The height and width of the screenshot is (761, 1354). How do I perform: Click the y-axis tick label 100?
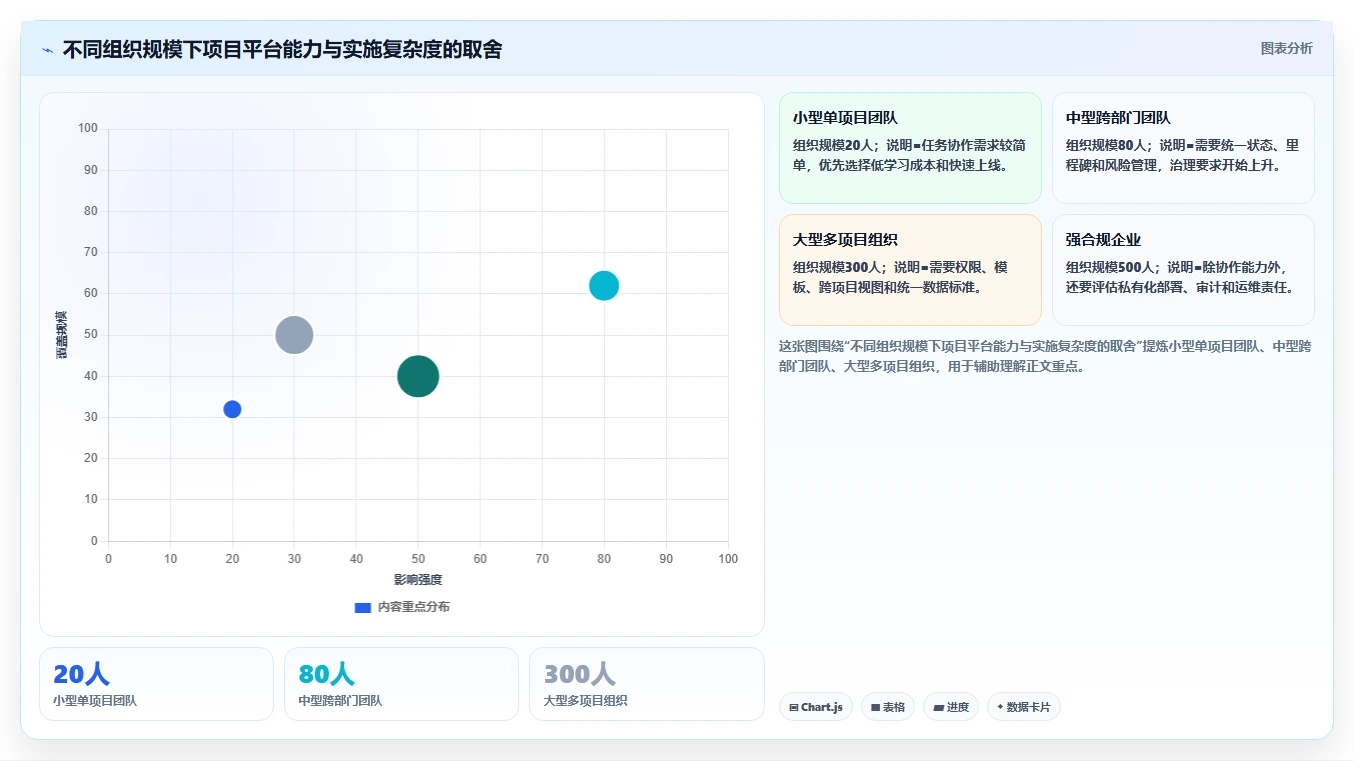[87, 128]
